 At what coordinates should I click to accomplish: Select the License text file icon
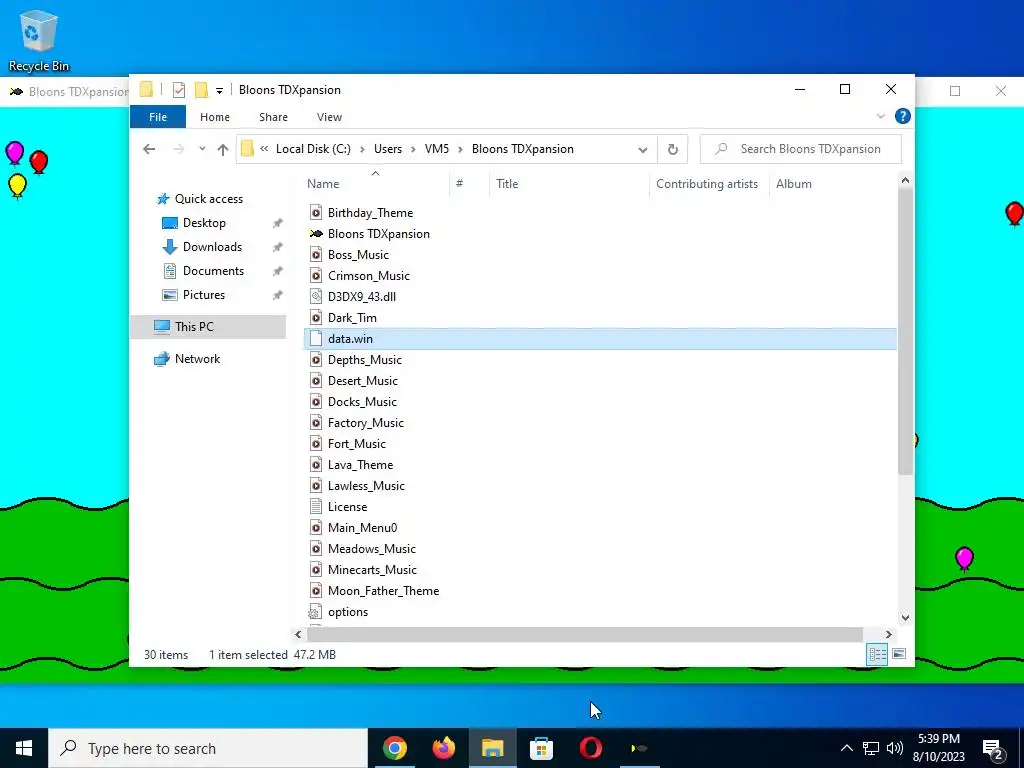pyautogui.click(x=316, y=506)
